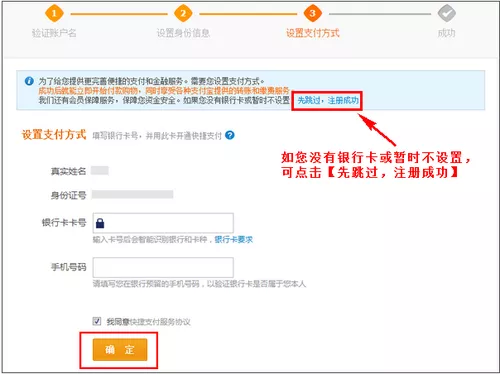
Task: Open the help question mark next to 设置支付方式
Action: [x=230, y=135]
